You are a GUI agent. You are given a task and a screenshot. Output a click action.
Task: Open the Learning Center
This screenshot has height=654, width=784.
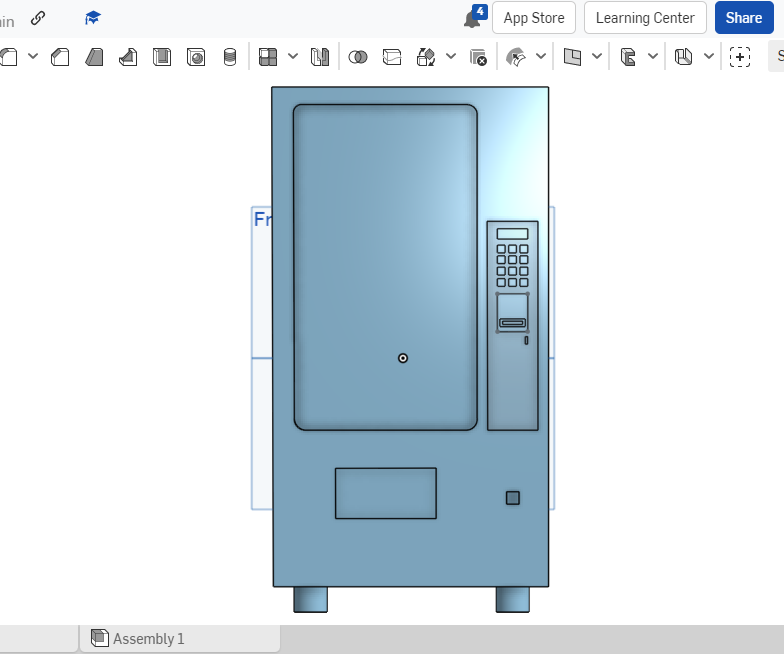(645, 18)
